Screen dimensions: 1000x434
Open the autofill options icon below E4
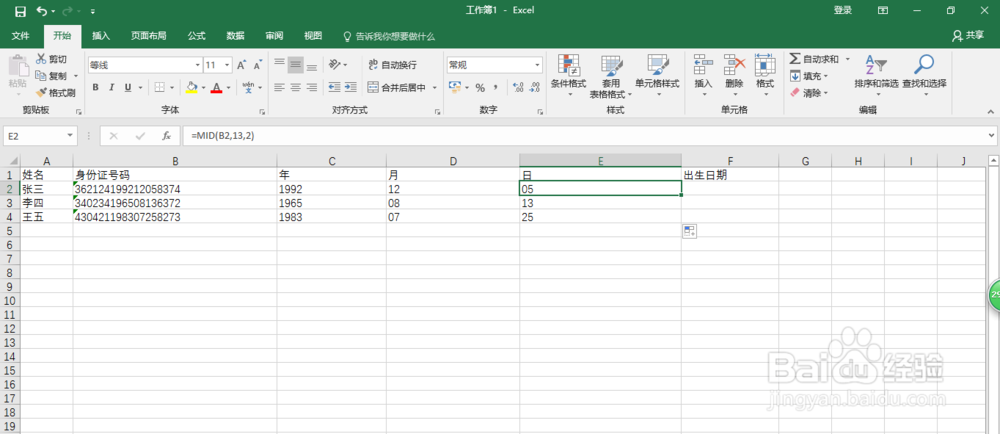click(689, 232)
